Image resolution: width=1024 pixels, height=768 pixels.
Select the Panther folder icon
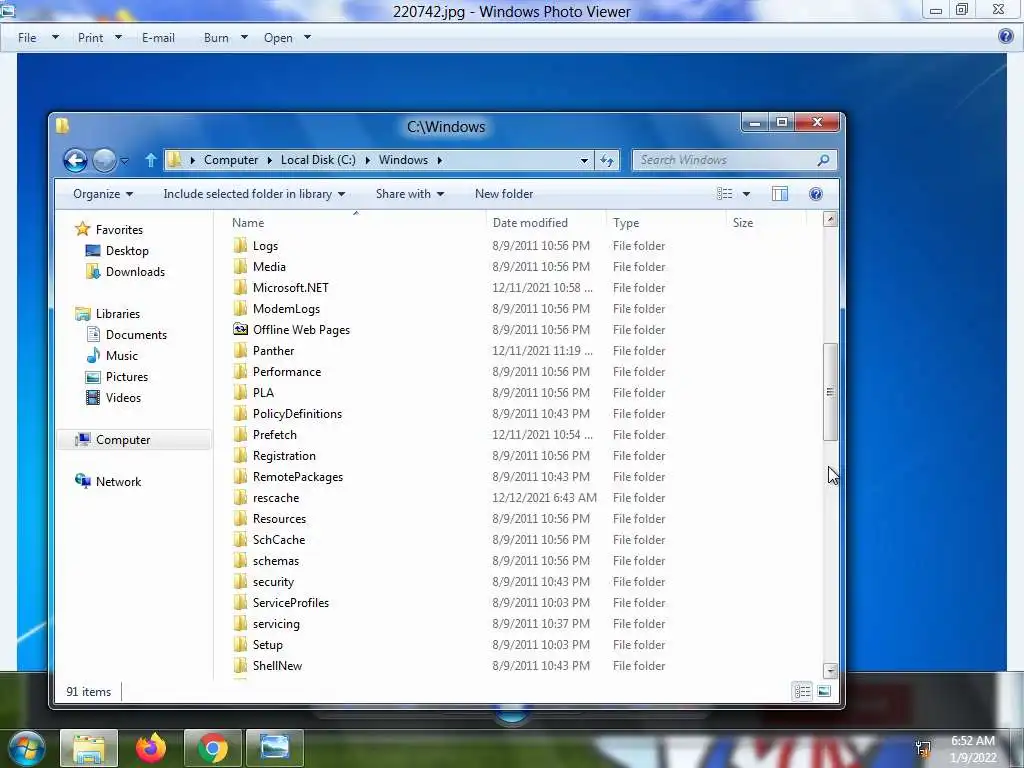click(240, 351)
